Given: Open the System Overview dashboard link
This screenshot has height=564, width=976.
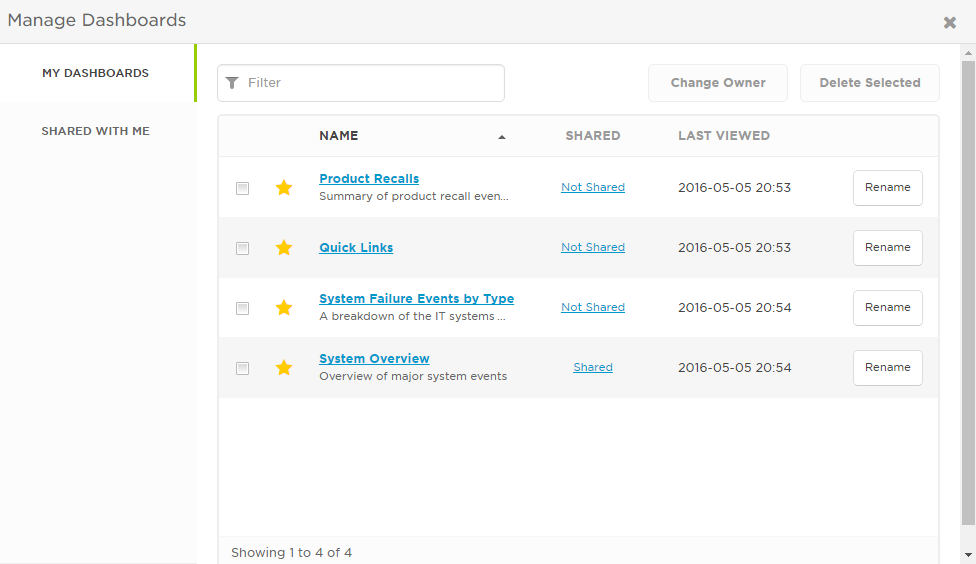Looking at the screenshot, I should (x=374, y=359).
